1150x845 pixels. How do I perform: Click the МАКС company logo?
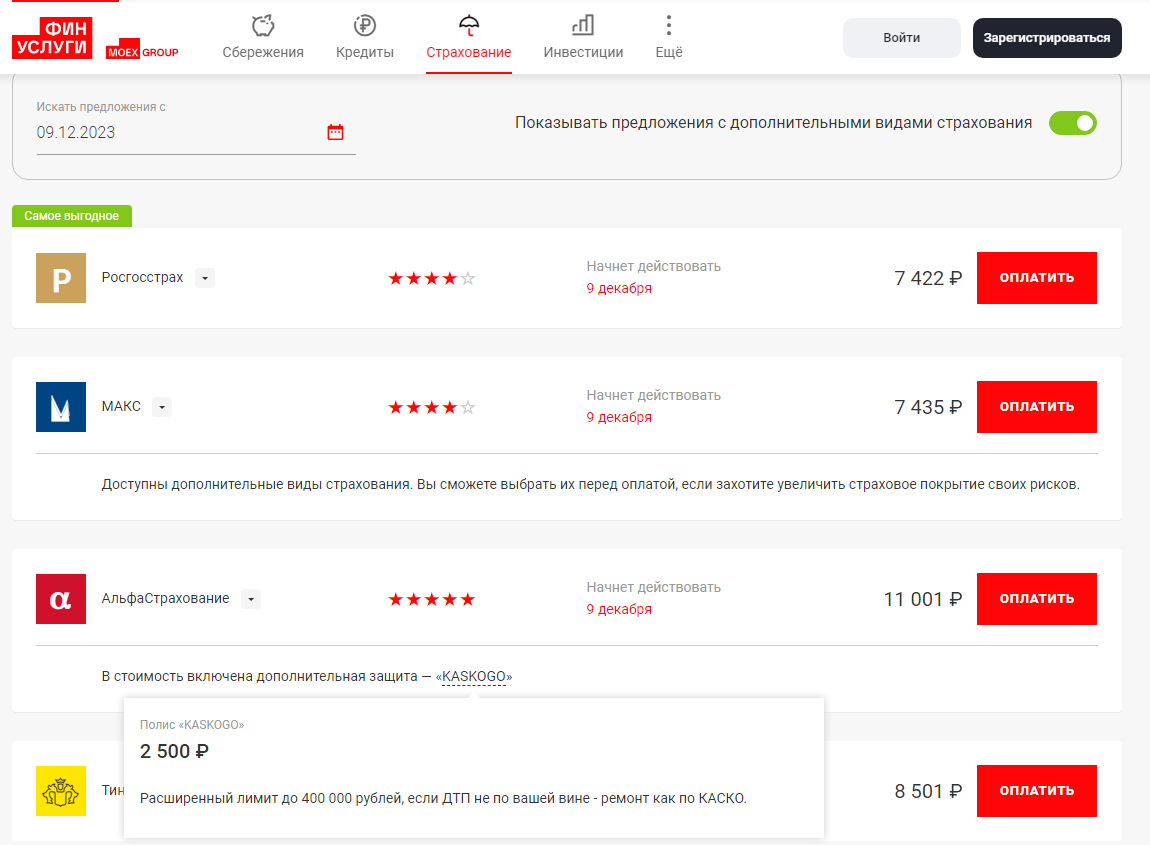(61, 407)
